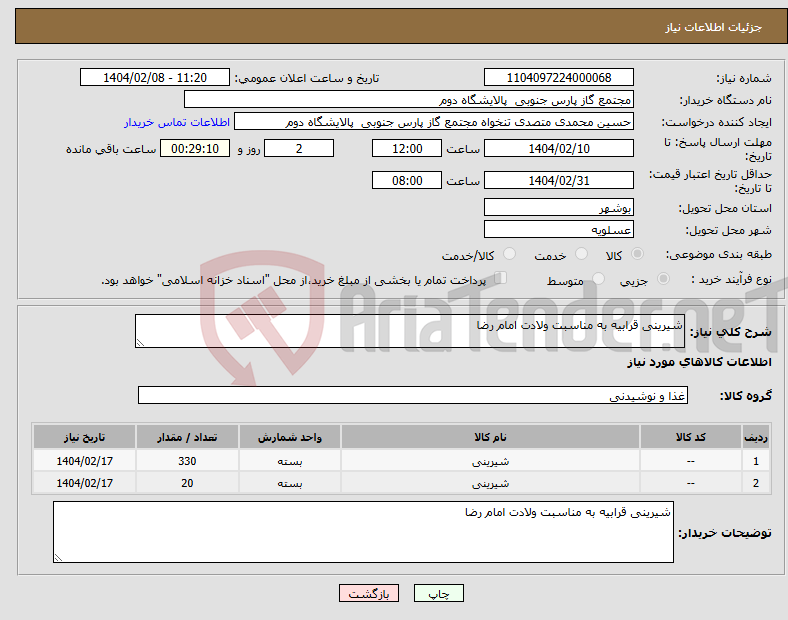Select the کالا/خدمت radio button
The width and height of the screenshot is (788, 620).
pyautogui.click(x=510, y=254)
